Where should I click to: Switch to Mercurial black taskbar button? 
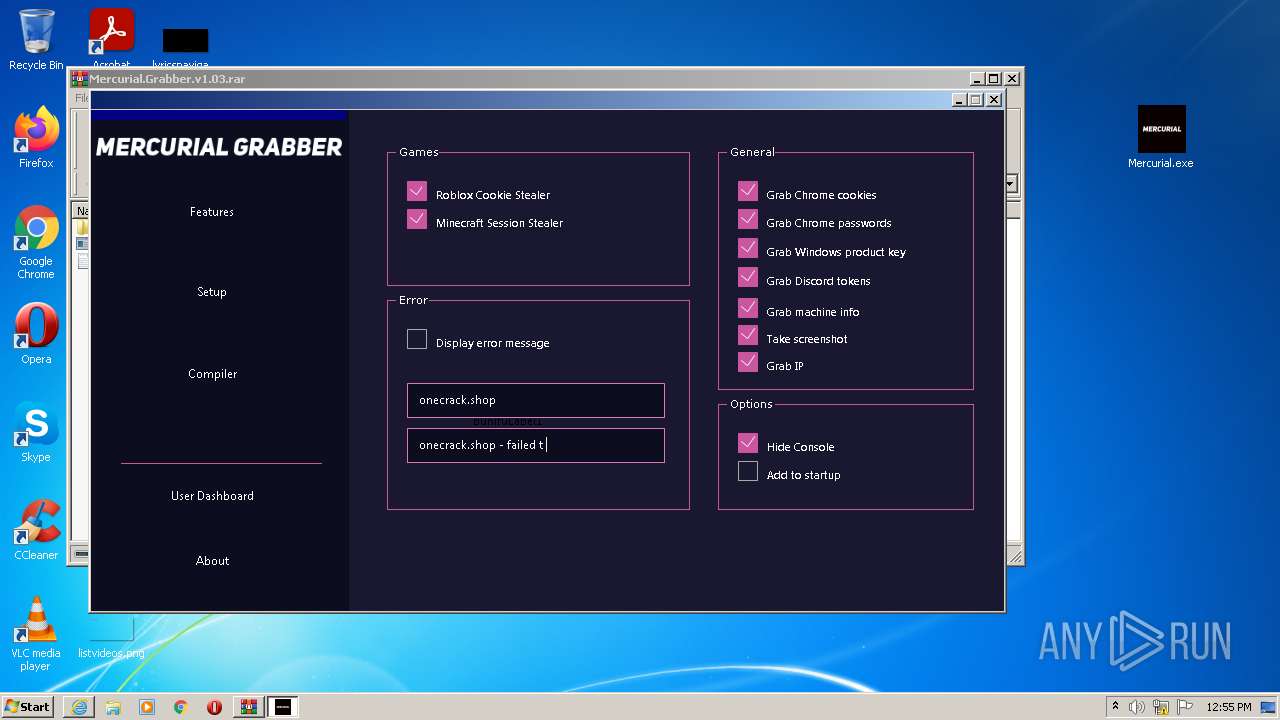tap(283, 707)
